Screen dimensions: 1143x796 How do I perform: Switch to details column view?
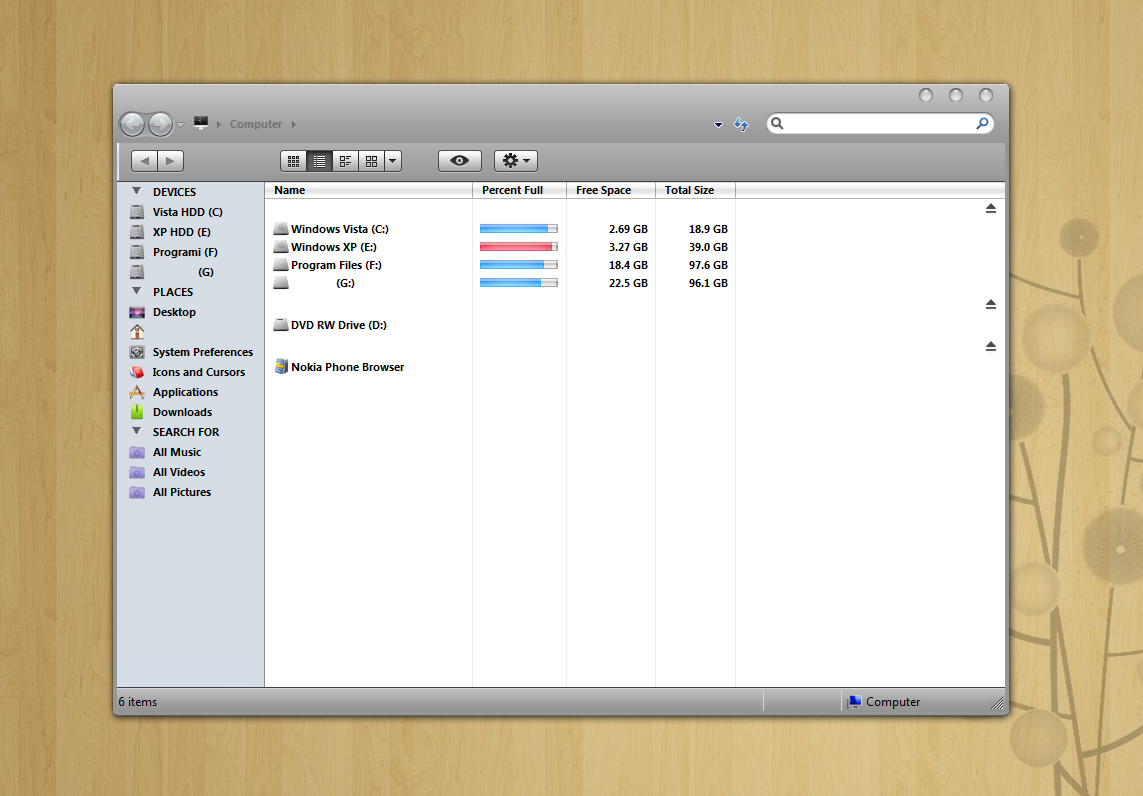[346, 160]
